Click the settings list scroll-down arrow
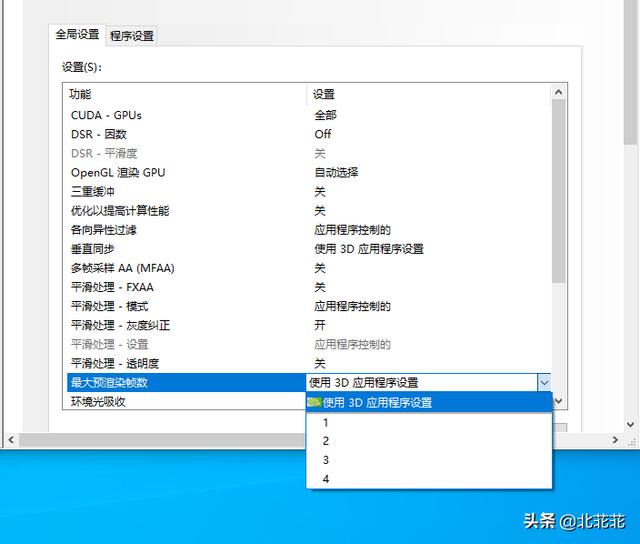 (x=559, y=401)
